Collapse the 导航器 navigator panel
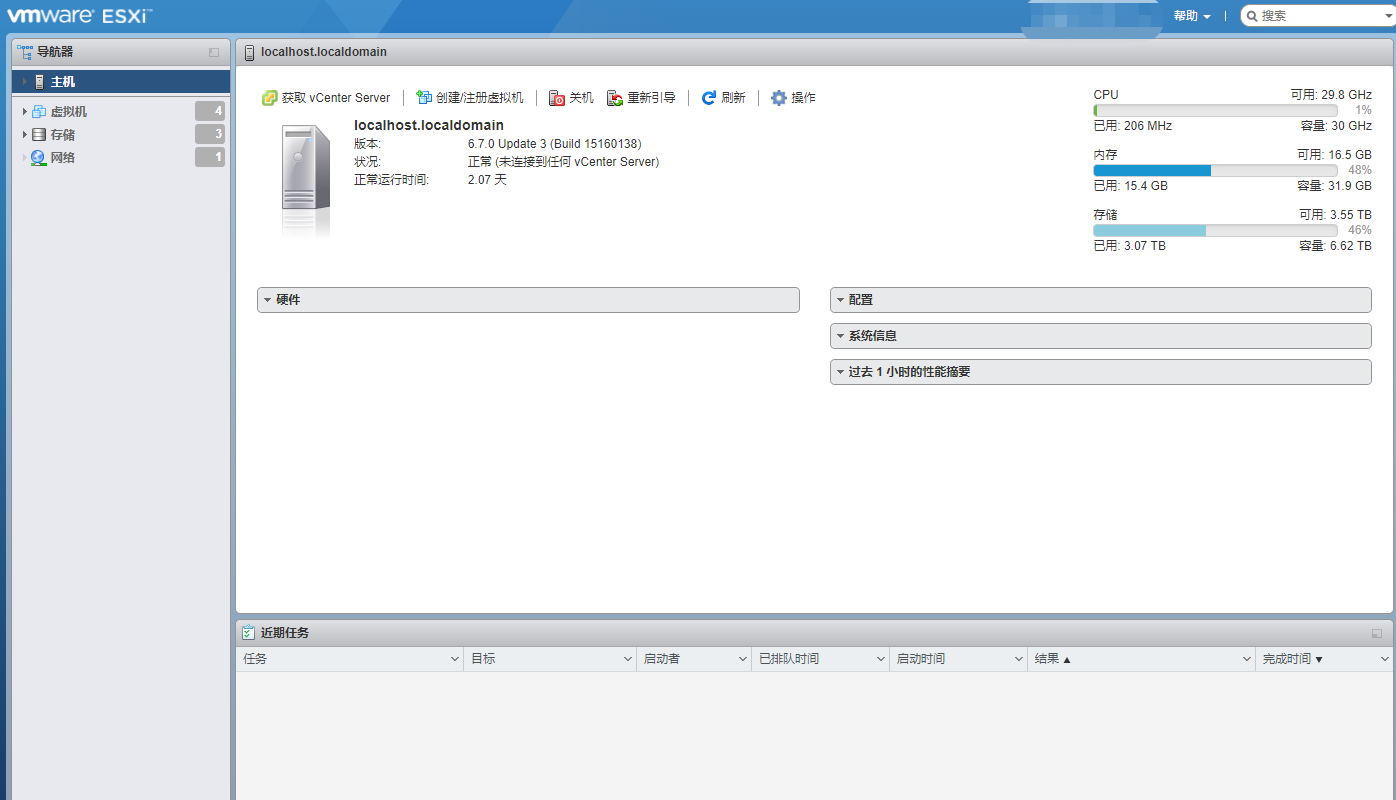This screenshot has width=1396, height=800. click(214, 52)
